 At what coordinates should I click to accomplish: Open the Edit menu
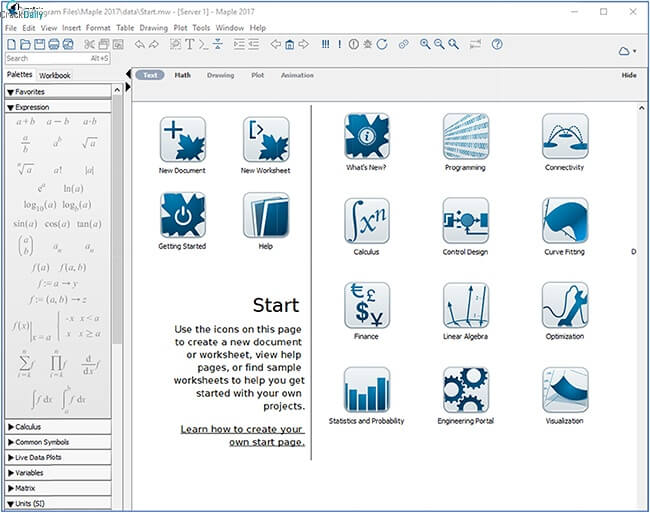29,28
